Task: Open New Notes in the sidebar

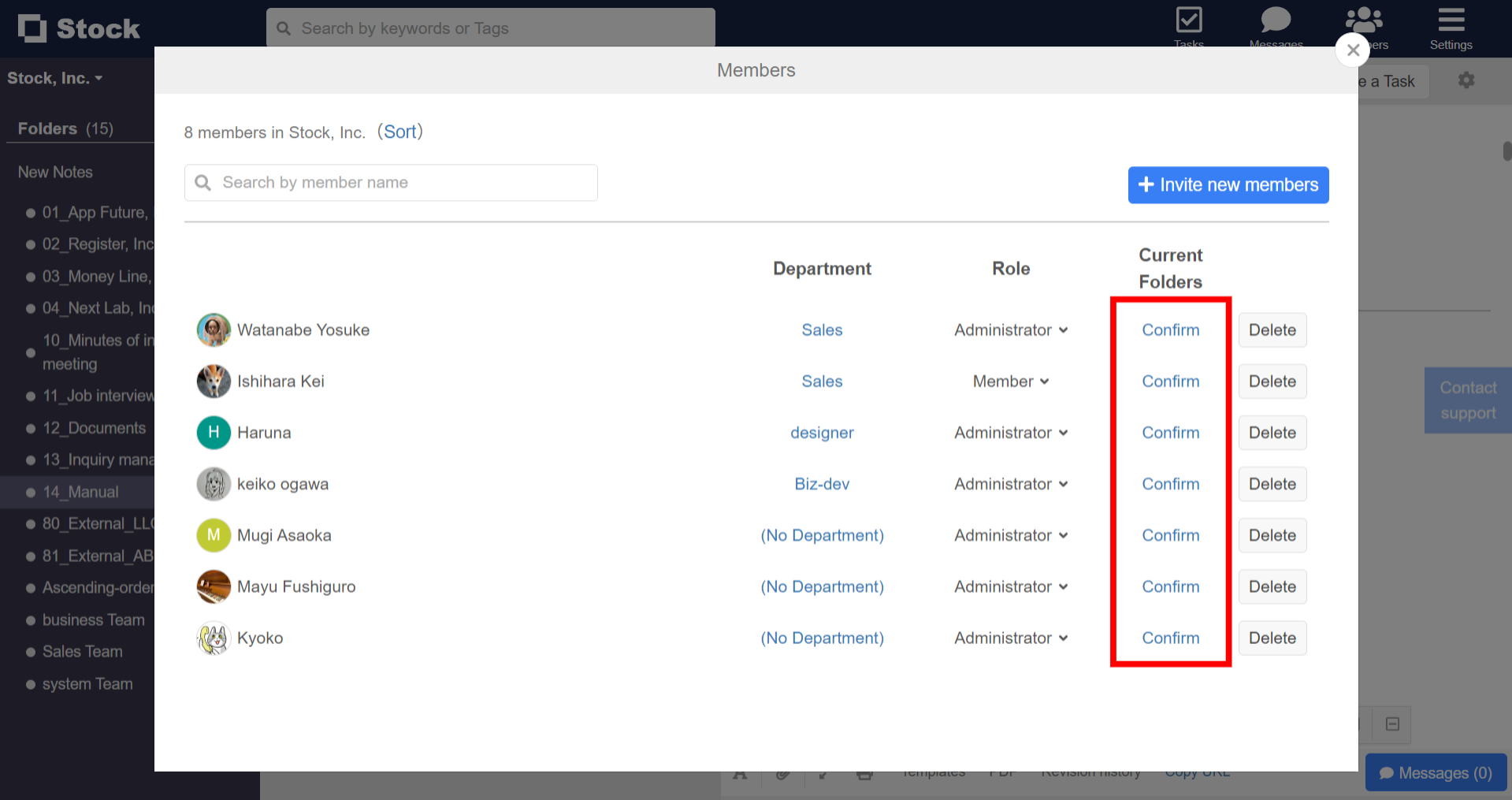Action: (x=54, y=172)
